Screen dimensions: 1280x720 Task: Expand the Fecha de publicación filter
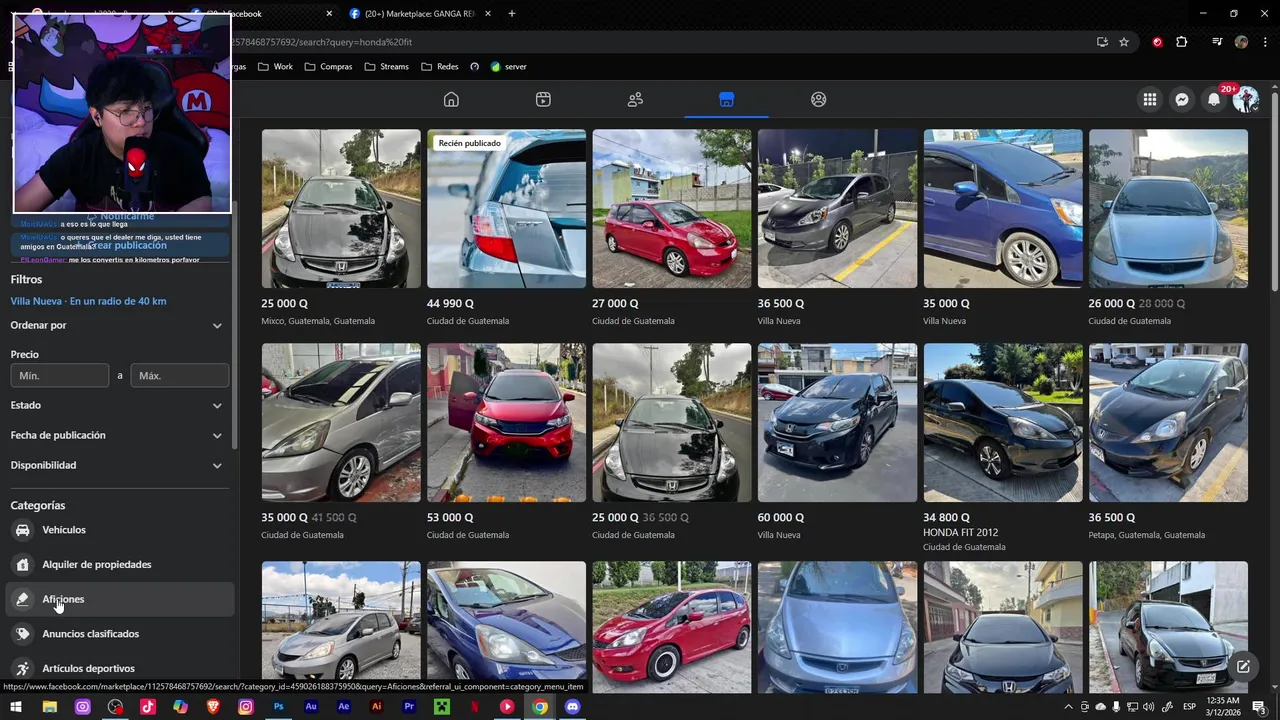click(118, 435)
